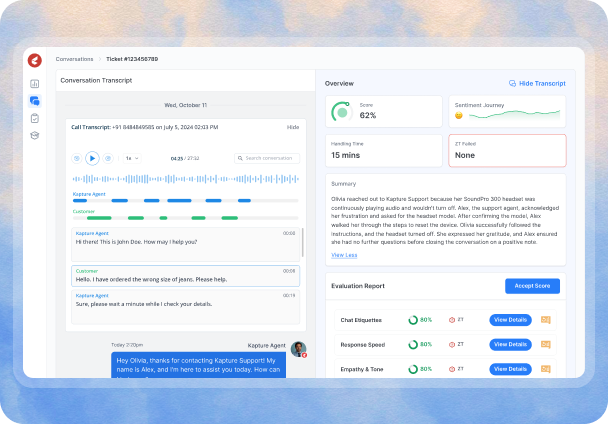Seek within the audio waveform
The height and width of the screenshot is (424, 608).
point(185,179)
